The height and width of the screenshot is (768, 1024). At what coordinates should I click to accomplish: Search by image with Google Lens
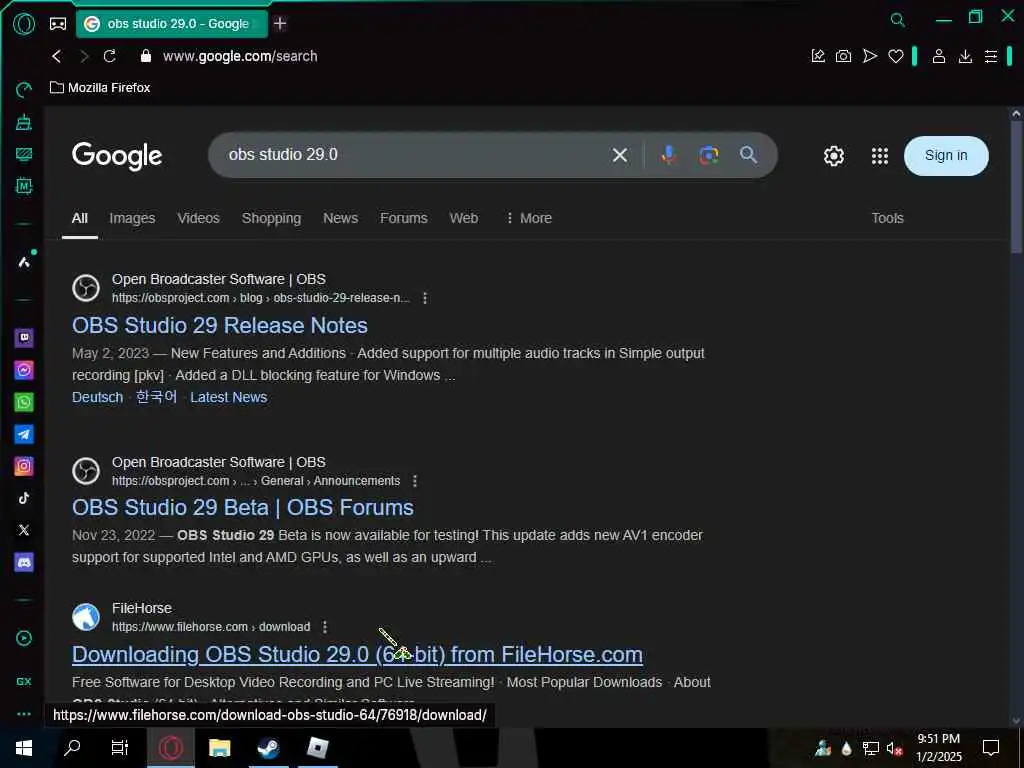tap(709, 155)
